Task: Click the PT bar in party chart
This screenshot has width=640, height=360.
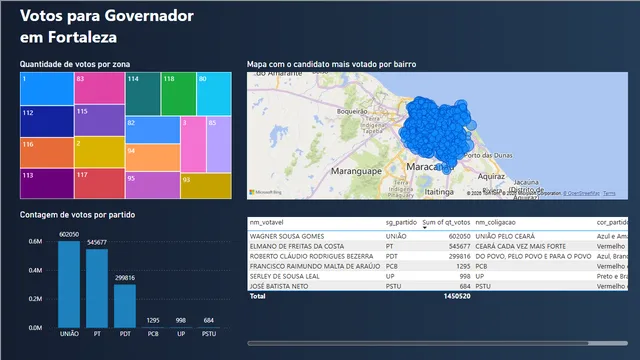Action: 97,289
